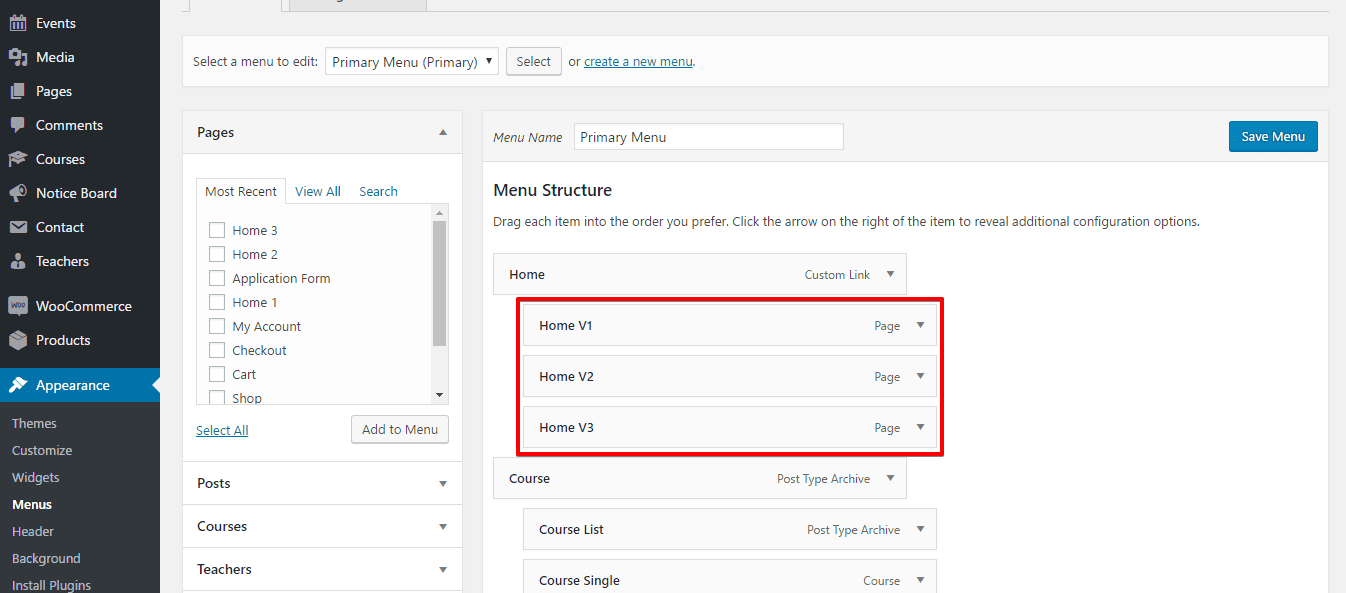Click into the Menu Name text field
The width and height of the screenshot is (1346, 593).
[708, 137]
